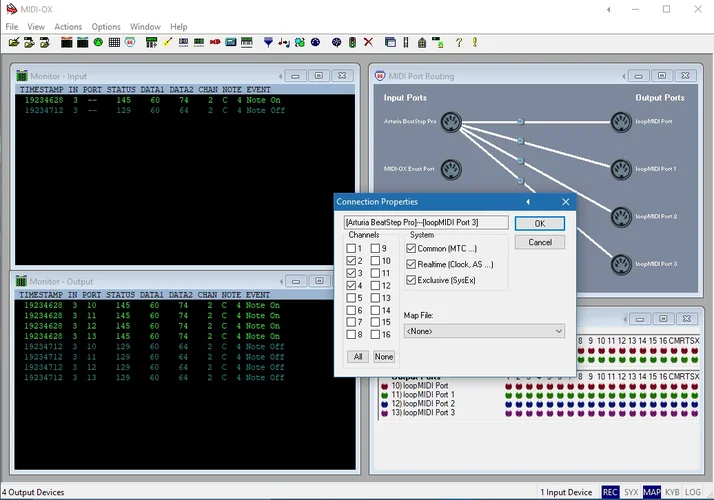Open the Actions menu

[68, 27]
